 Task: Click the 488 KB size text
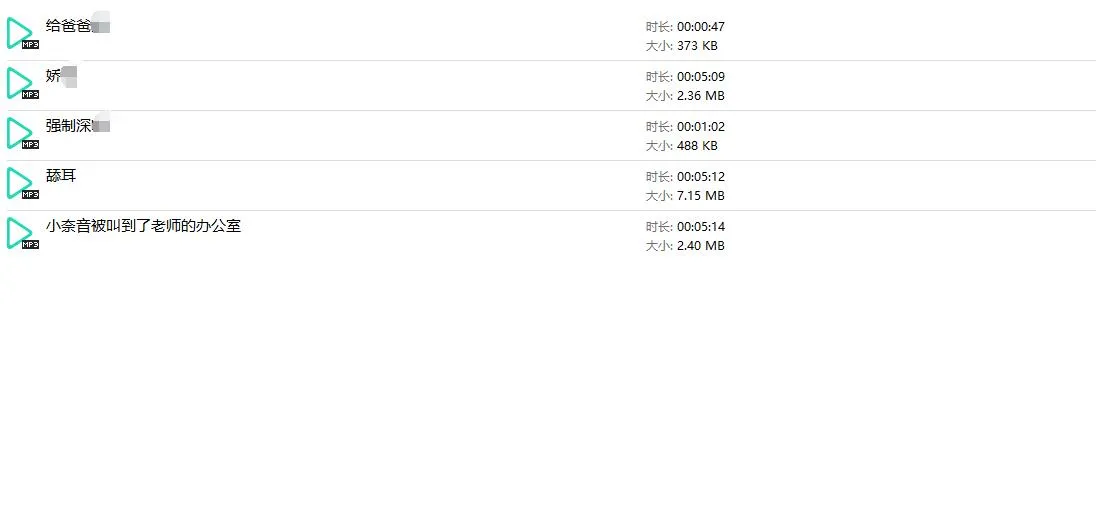[x=697, y=146]
